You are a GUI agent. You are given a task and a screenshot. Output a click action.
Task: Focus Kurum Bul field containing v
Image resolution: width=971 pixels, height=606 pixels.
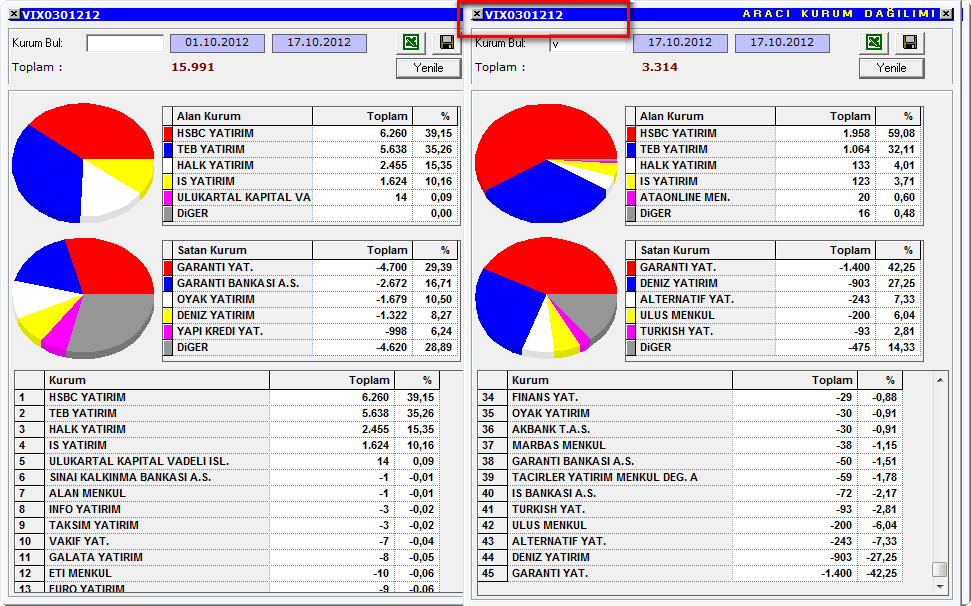[x=588, y=43]
